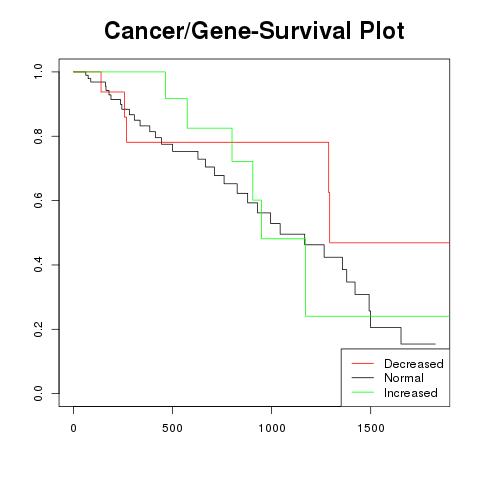
Task: Select the Normal legend label
Action: (x=404, y=378)
